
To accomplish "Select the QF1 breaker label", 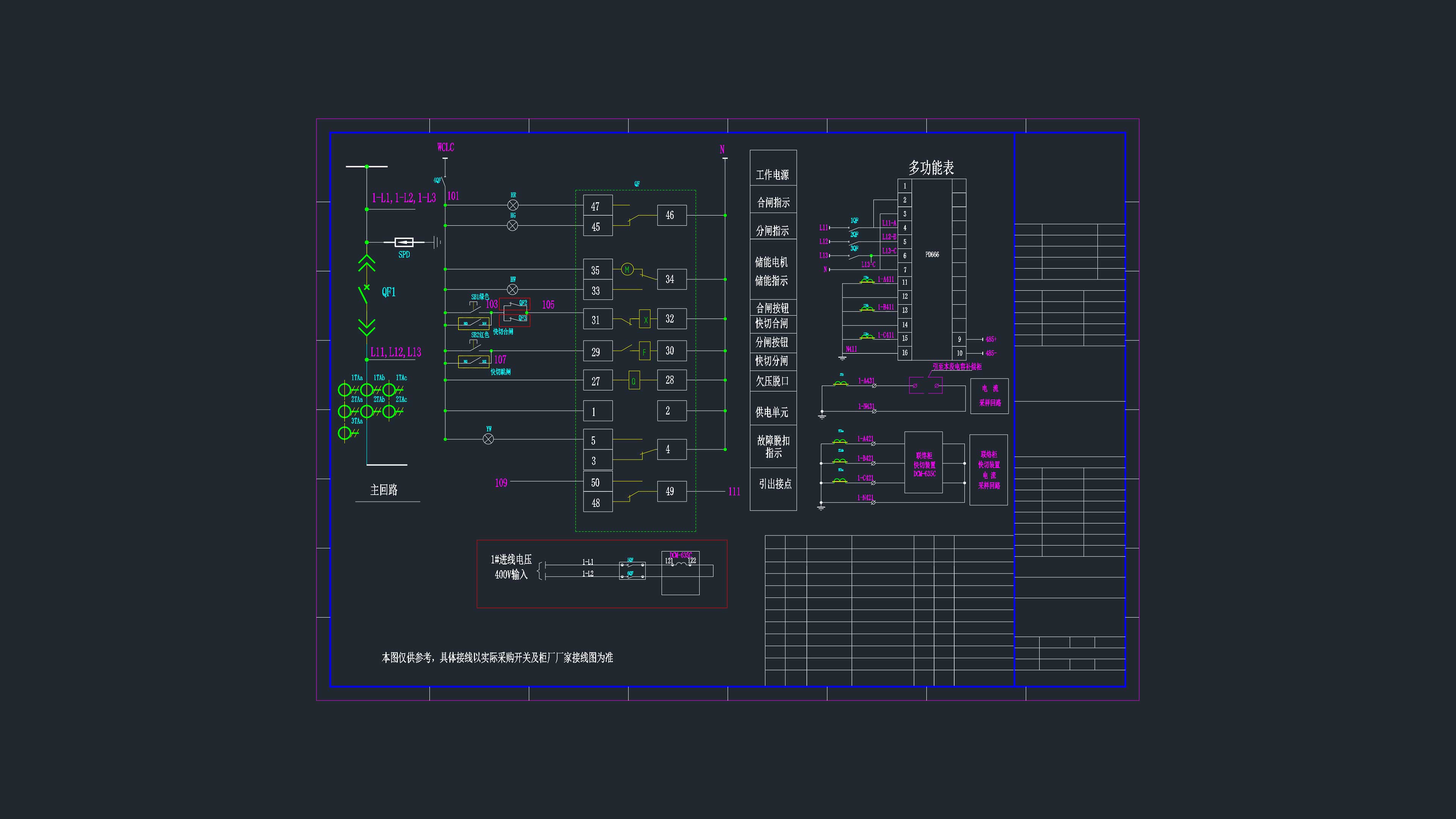I will pyautogui.click(x=389, y=292).
